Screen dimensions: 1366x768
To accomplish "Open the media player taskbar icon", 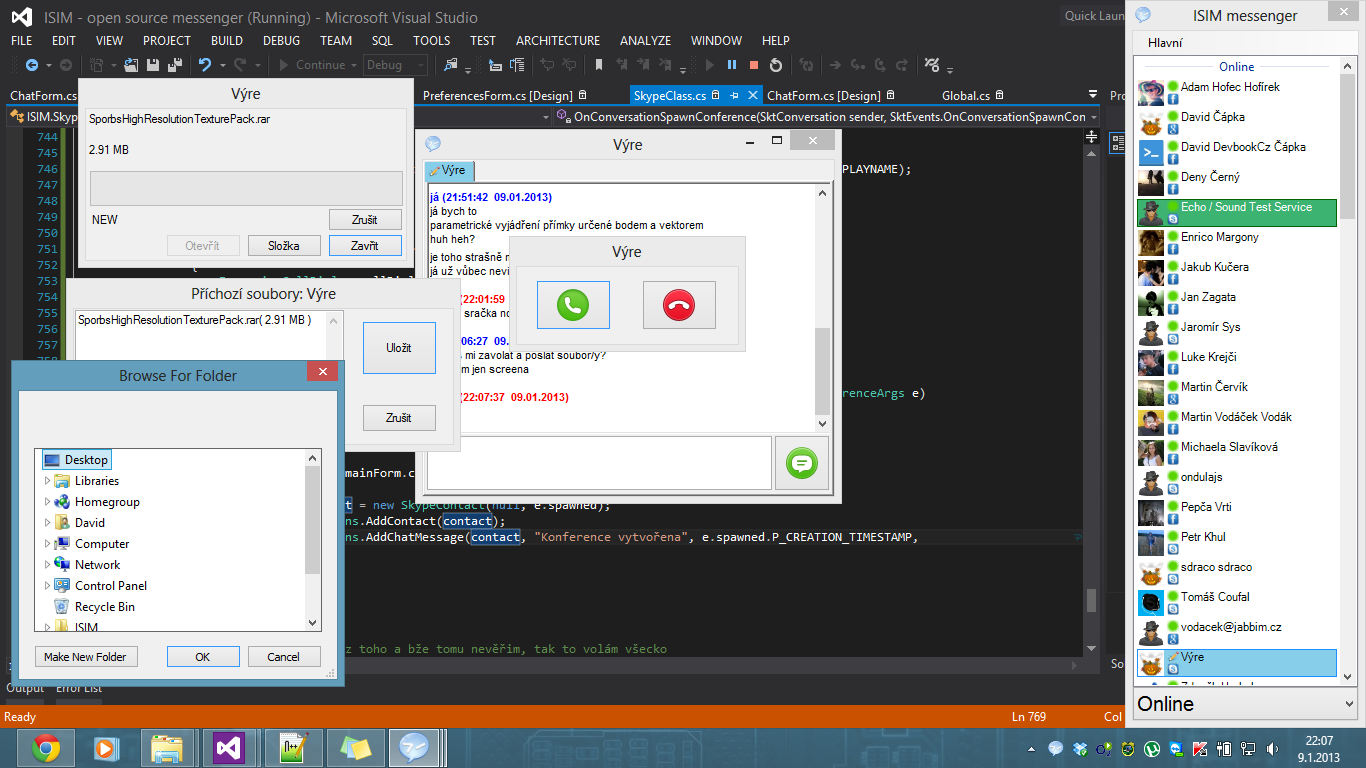I will click(105, 747).
